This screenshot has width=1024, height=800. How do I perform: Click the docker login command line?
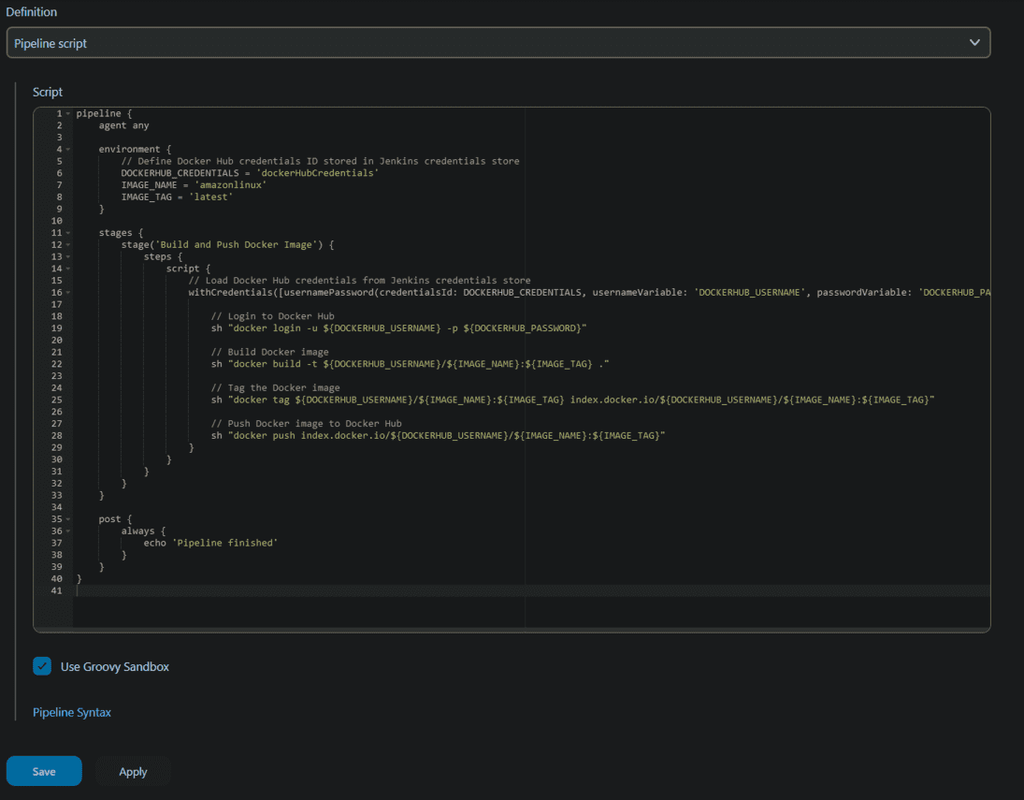(x=398, y=328)
